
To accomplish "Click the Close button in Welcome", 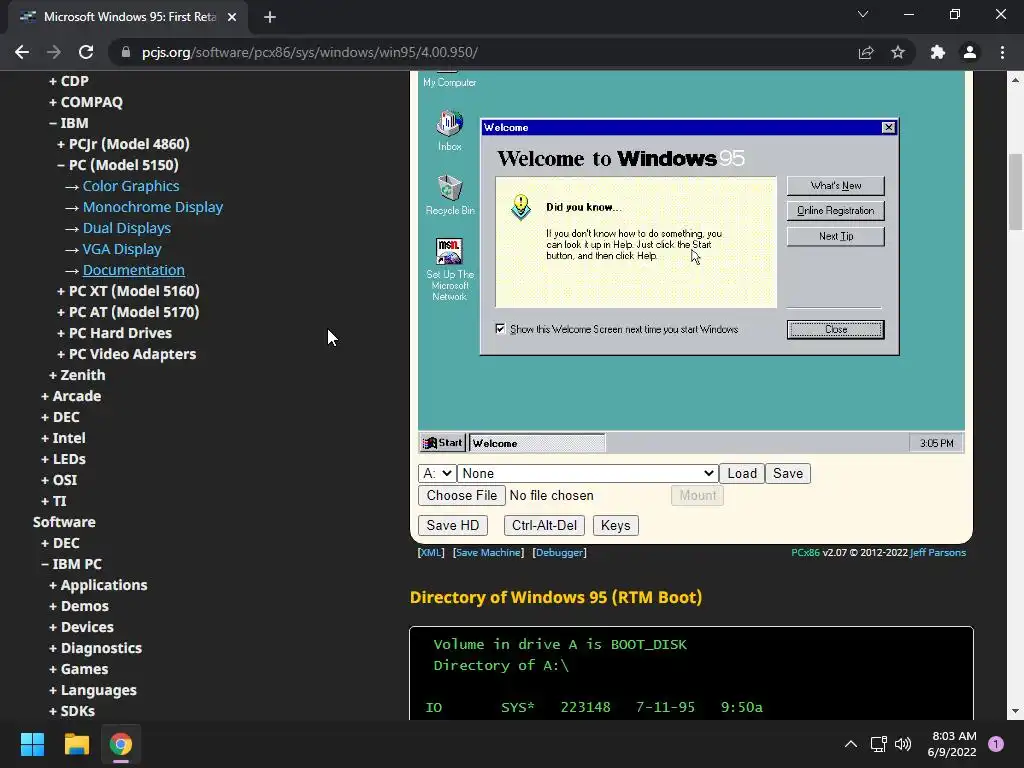I will (835, 329).
